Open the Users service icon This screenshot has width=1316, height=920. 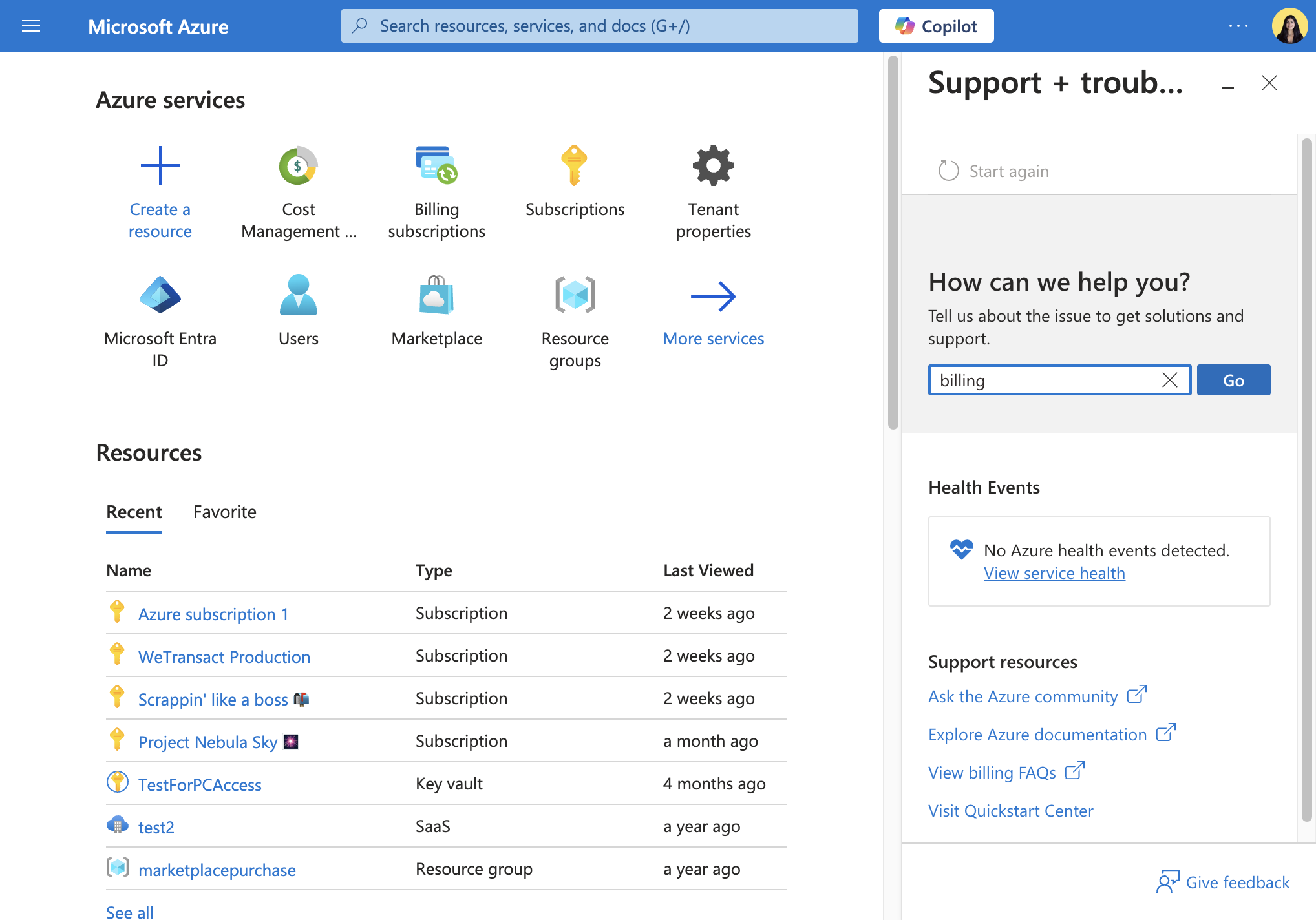[298, 295]
